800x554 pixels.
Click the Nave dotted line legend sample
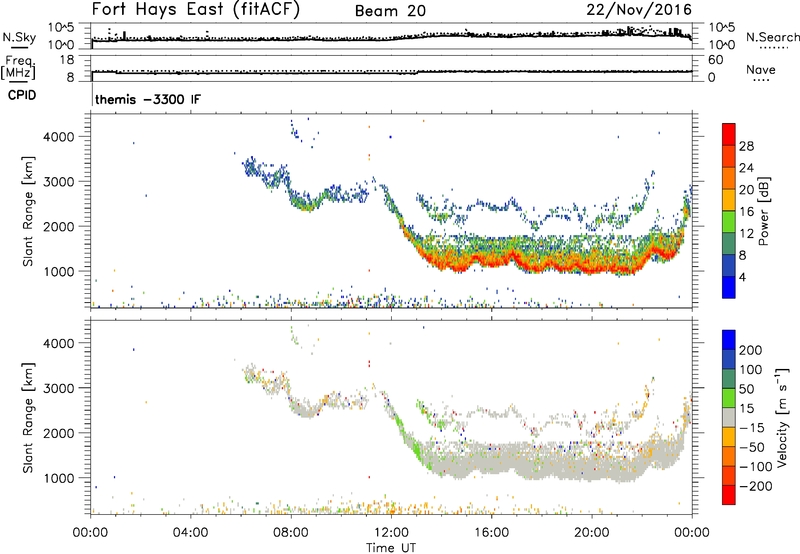pos(762,81)
